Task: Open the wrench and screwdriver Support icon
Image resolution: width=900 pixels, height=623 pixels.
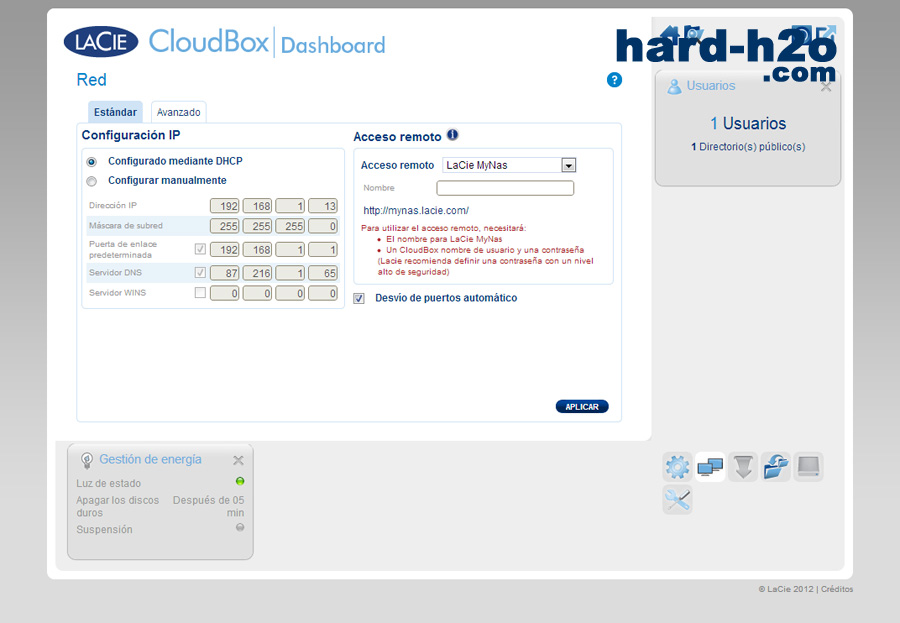Action: (677, 500)
